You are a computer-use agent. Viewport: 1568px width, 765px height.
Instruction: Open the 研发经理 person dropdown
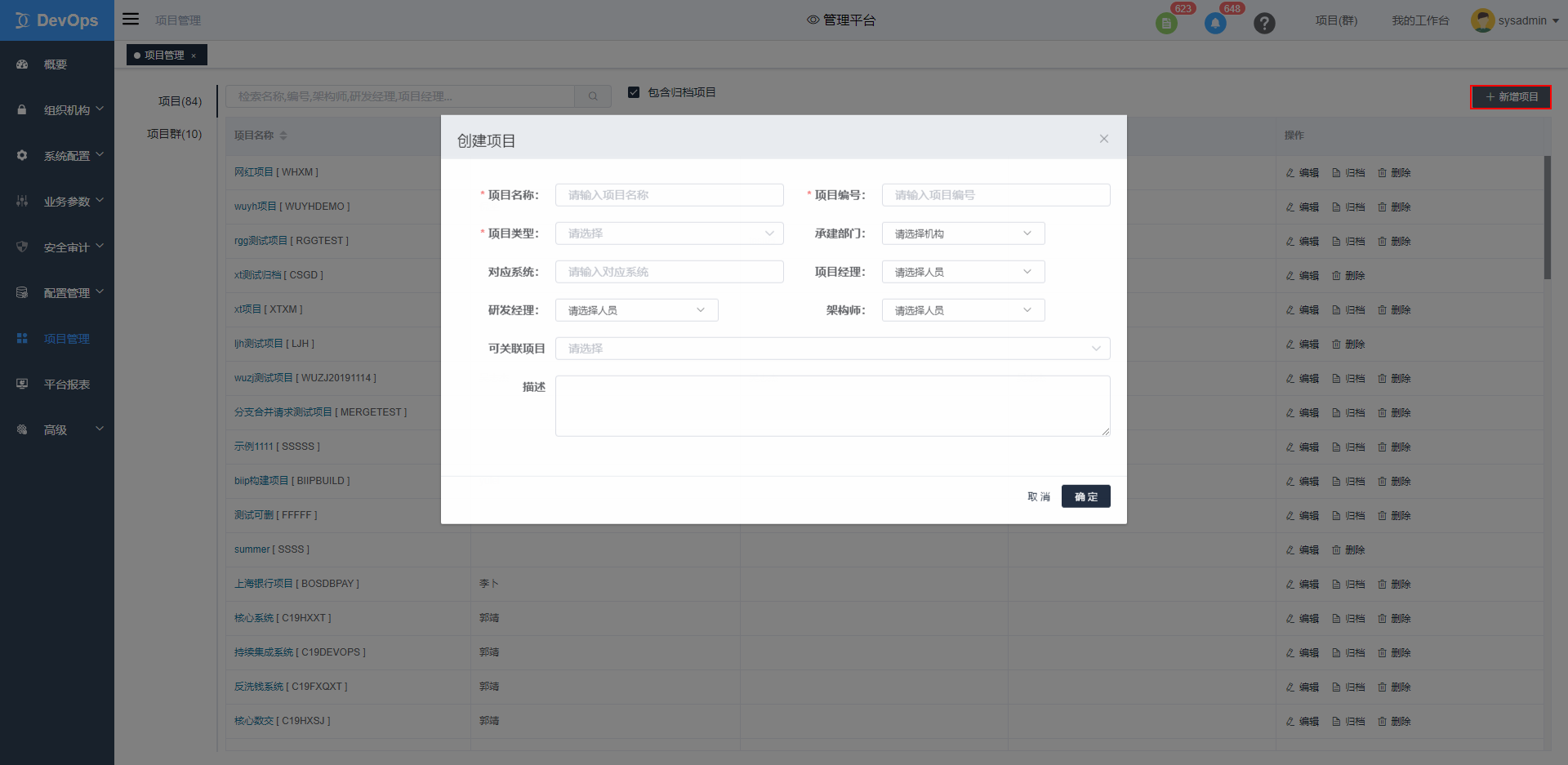(637, 310)
